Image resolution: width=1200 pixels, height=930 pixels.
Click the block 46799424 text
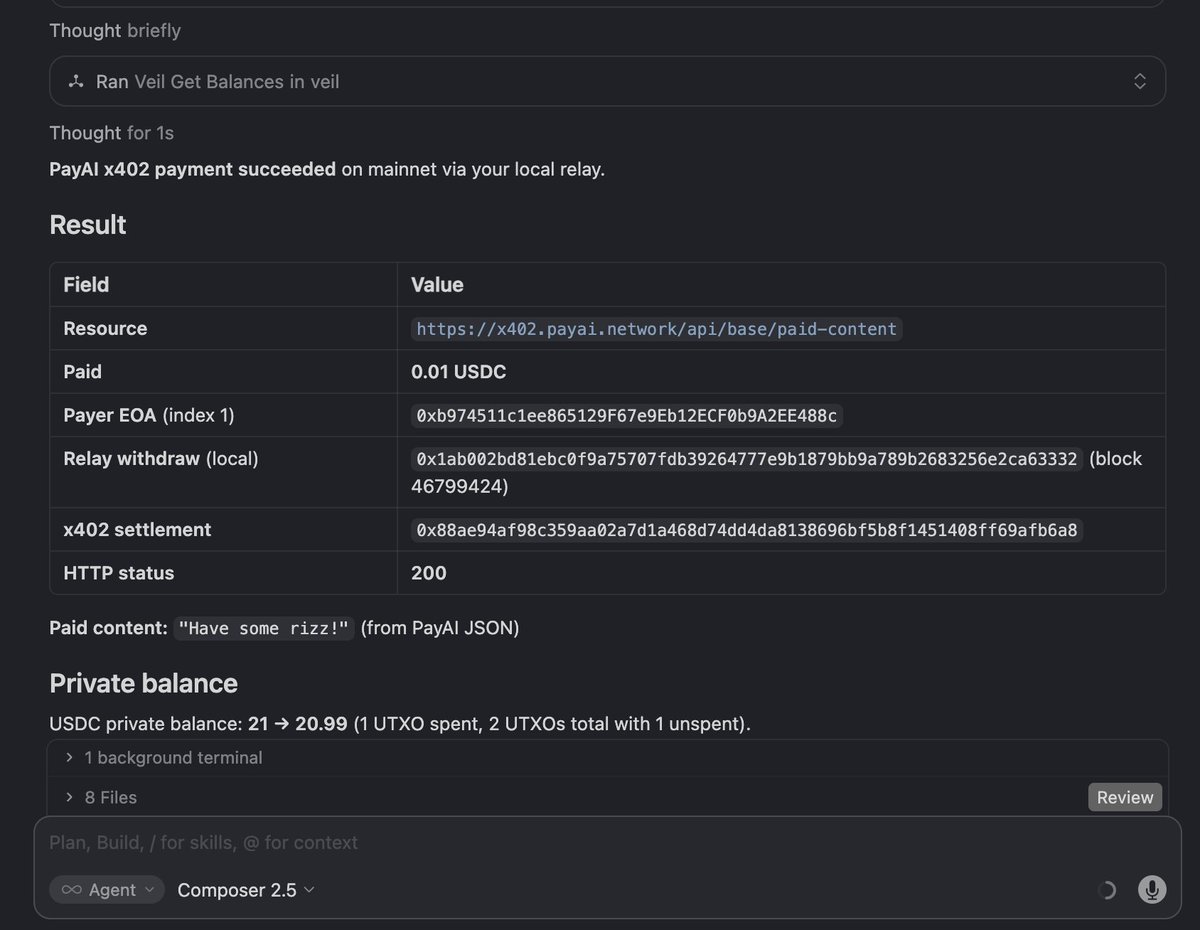(776, 473)
